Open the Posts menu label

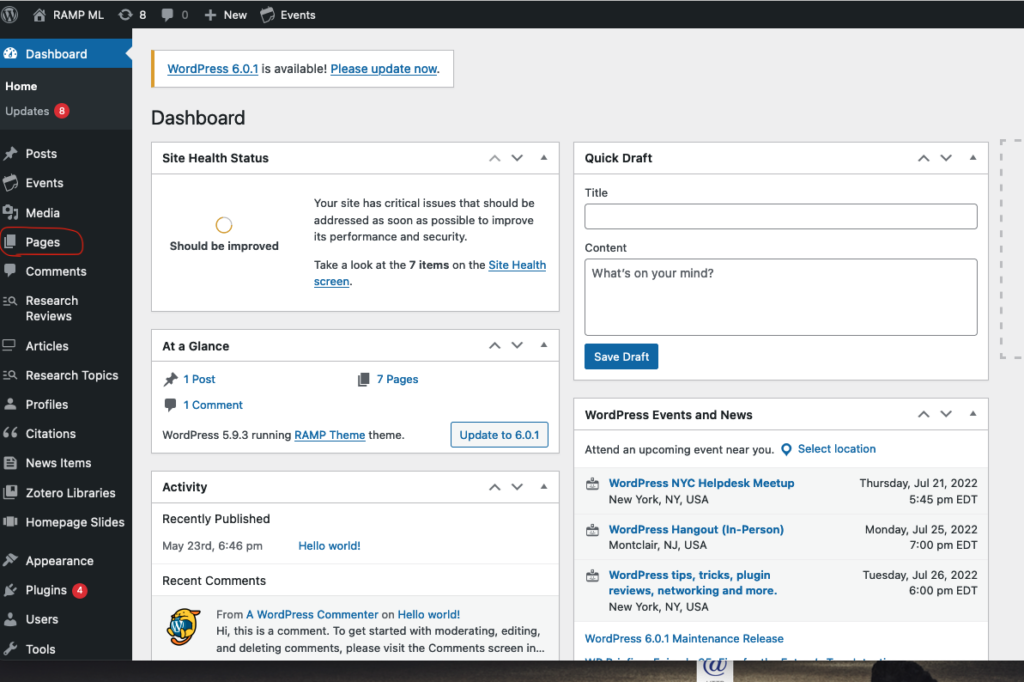(x=41, y=154)
